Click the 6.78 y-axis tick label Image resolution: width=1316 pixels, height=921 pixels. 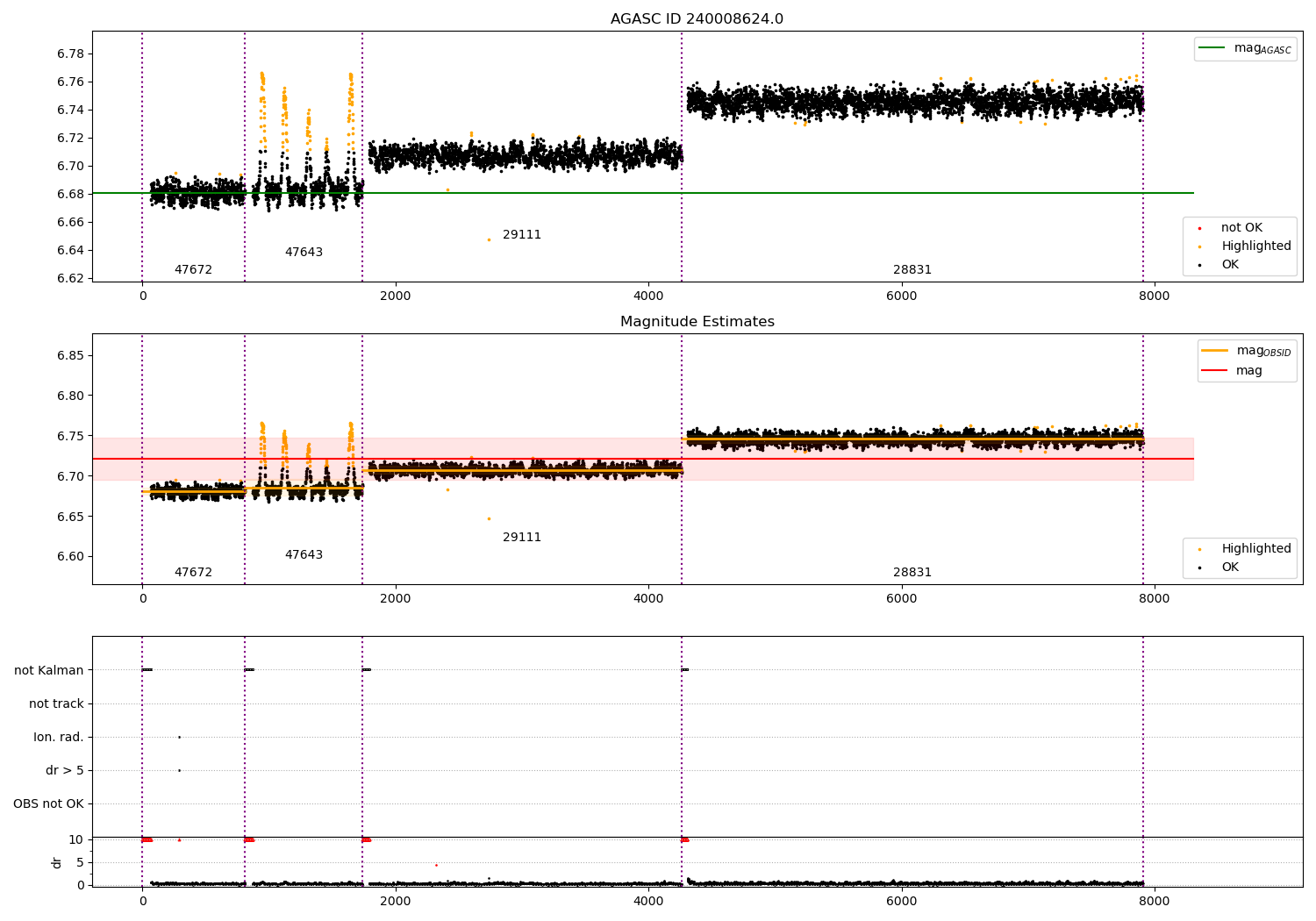click(x=70, y=54)
